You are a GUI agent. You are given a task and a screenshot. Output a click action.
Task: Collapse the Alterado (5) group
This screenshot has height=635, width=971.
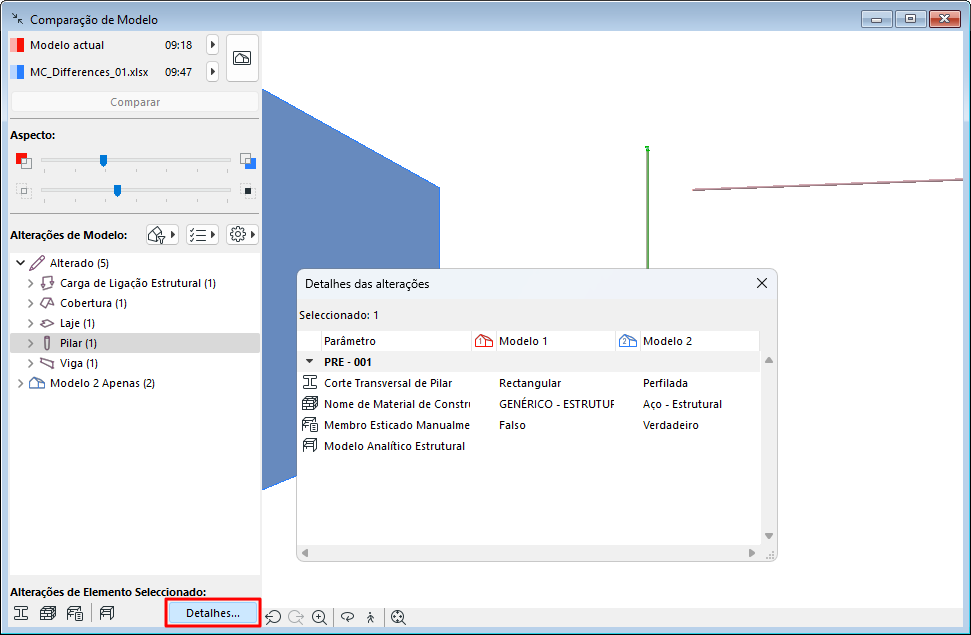[x=20, y=263]
